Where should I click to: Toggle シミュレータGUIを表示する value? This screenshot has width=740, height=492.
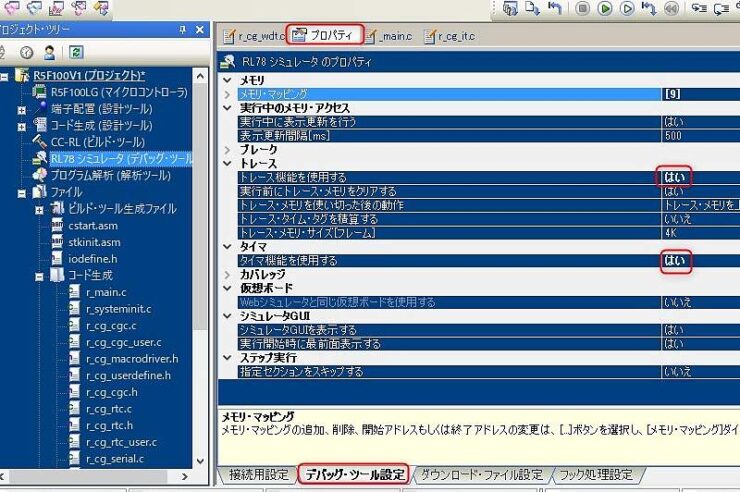tap(675, 329)
